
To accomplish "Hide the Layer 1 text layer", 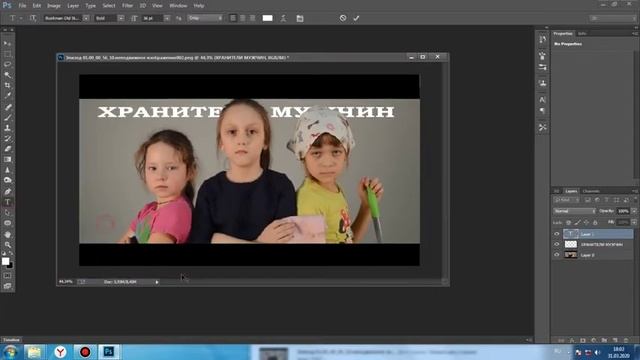I will pyautogui.click(x=557, y=234).
